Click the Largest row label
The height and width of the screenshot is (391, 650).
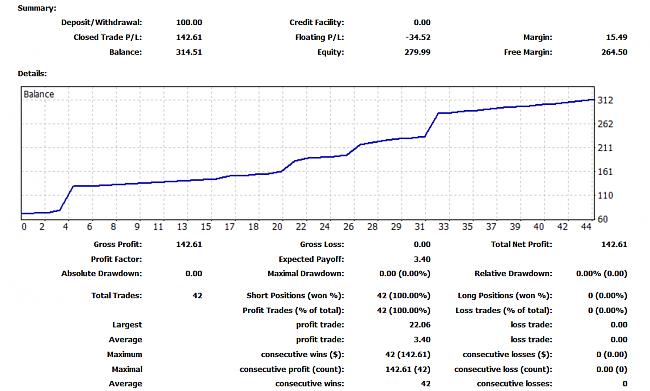pyautogui.click(x=127, y=325)
